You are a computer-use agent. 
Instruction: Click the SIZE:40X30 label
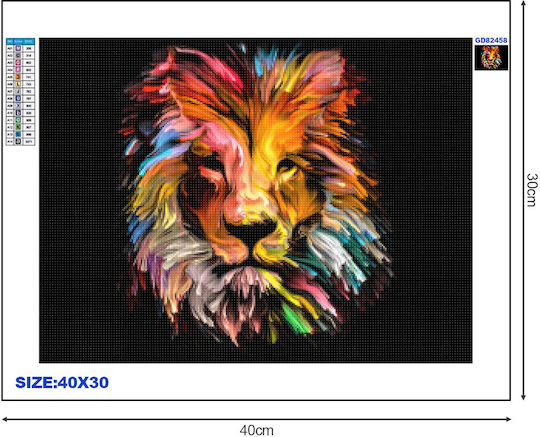click(62, 383)
